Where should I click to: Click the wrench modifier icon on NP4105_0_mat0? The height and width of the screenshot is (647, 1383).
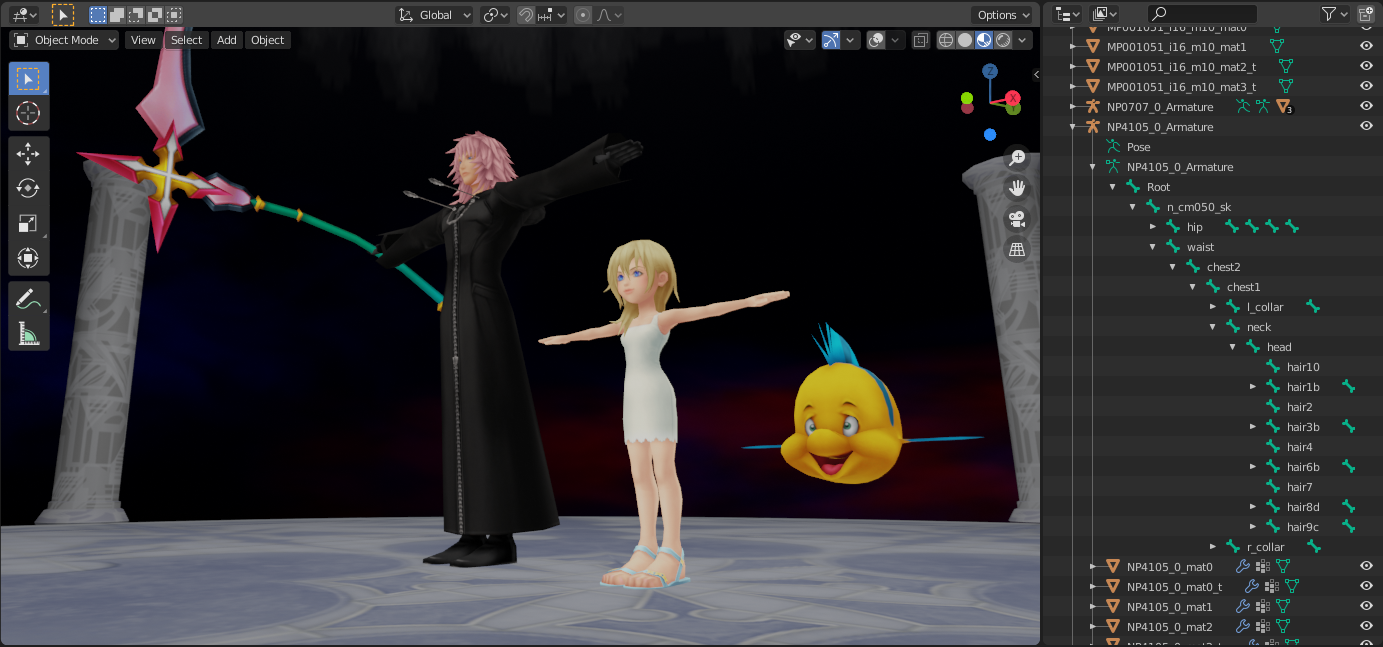coord(1243,567)
